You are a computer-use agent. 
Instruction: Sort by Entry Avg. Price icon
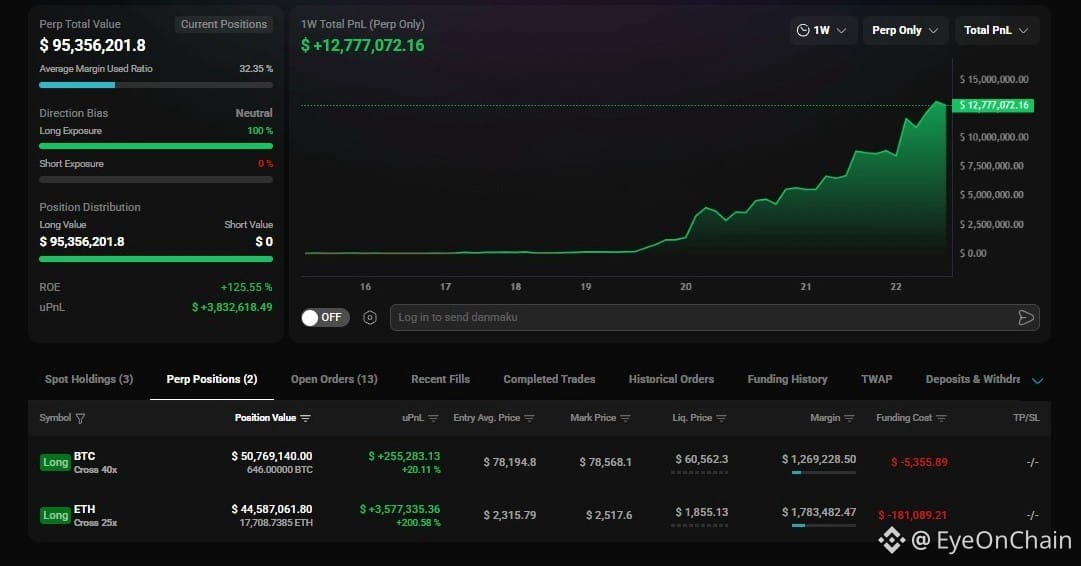[x=529, y=418]
